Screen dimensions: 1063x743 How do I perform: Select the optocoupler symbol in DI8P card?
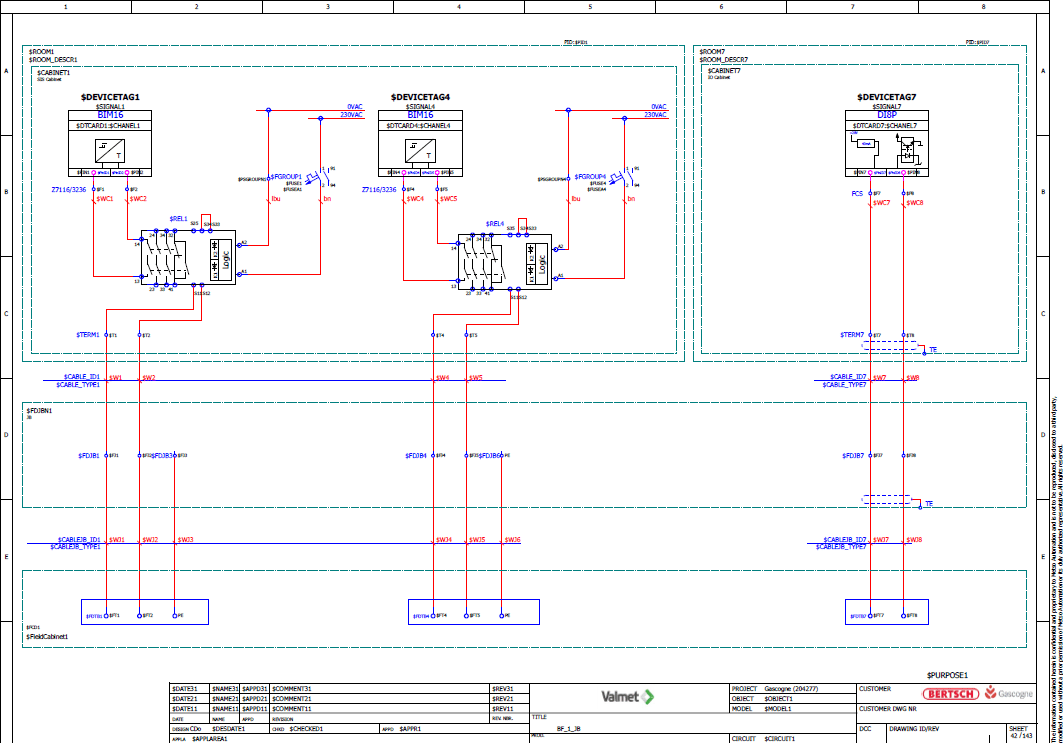click(906, 151)
